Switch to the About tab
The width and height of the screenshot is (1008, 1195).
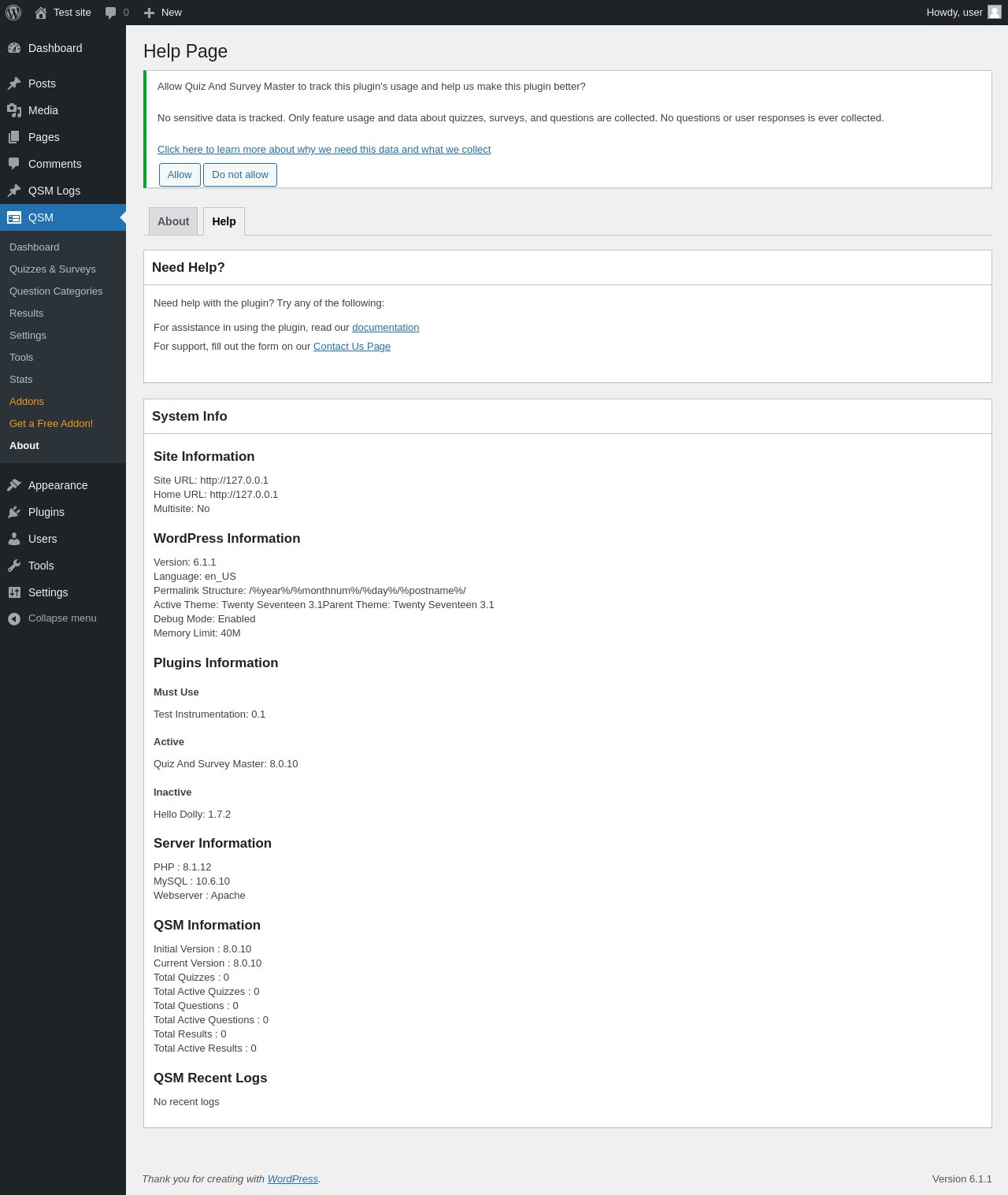(x=173, y=221)
